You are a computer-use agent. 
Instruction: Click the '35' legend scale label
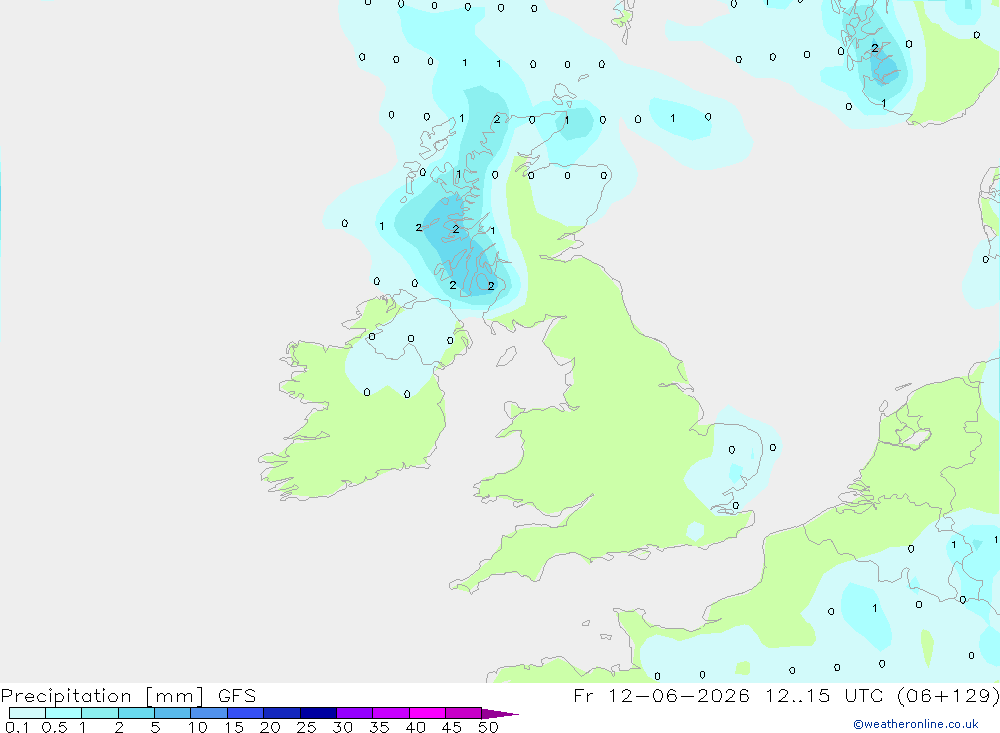pos(379,727)
